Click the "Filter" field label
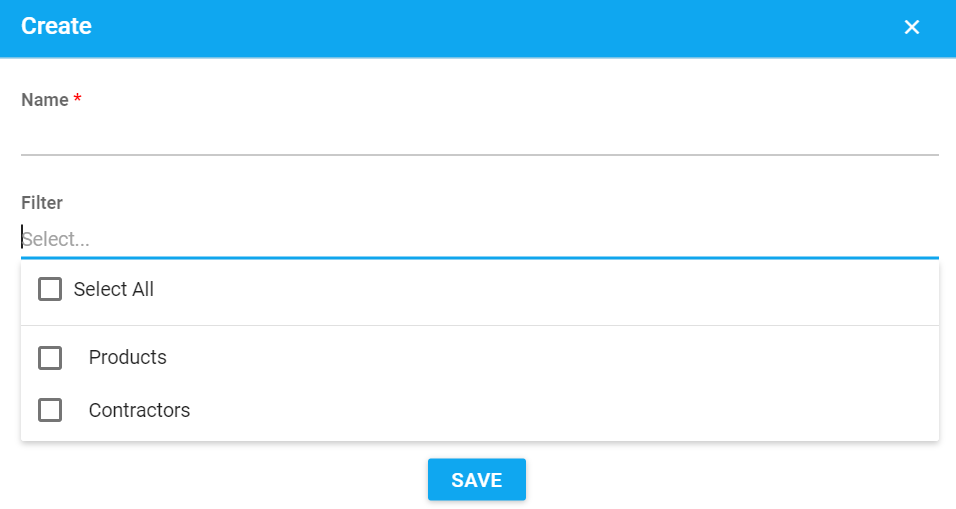 pyautogui.click(x=42, y=203)
